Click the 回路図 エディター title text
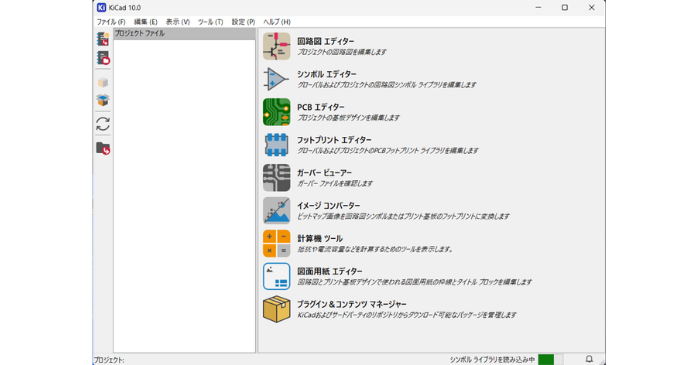 pyautogui.click(x=326, y=41)
